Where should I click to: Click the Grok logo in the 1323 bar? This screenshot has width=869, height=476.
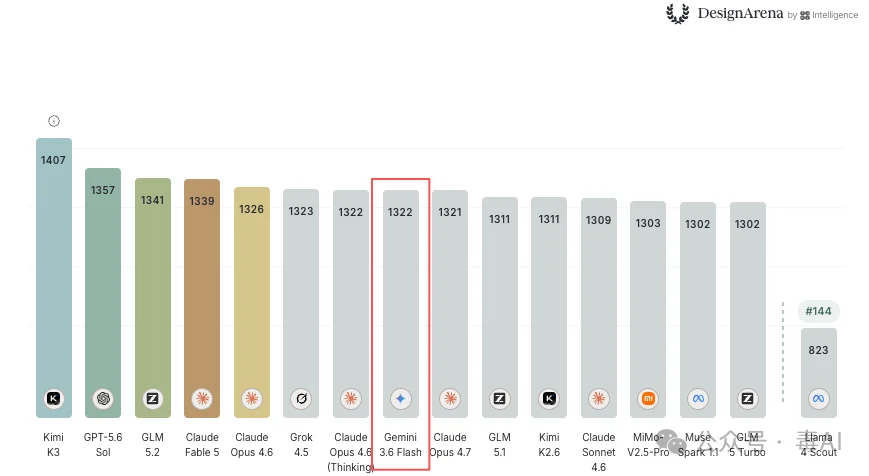point(301,398)
